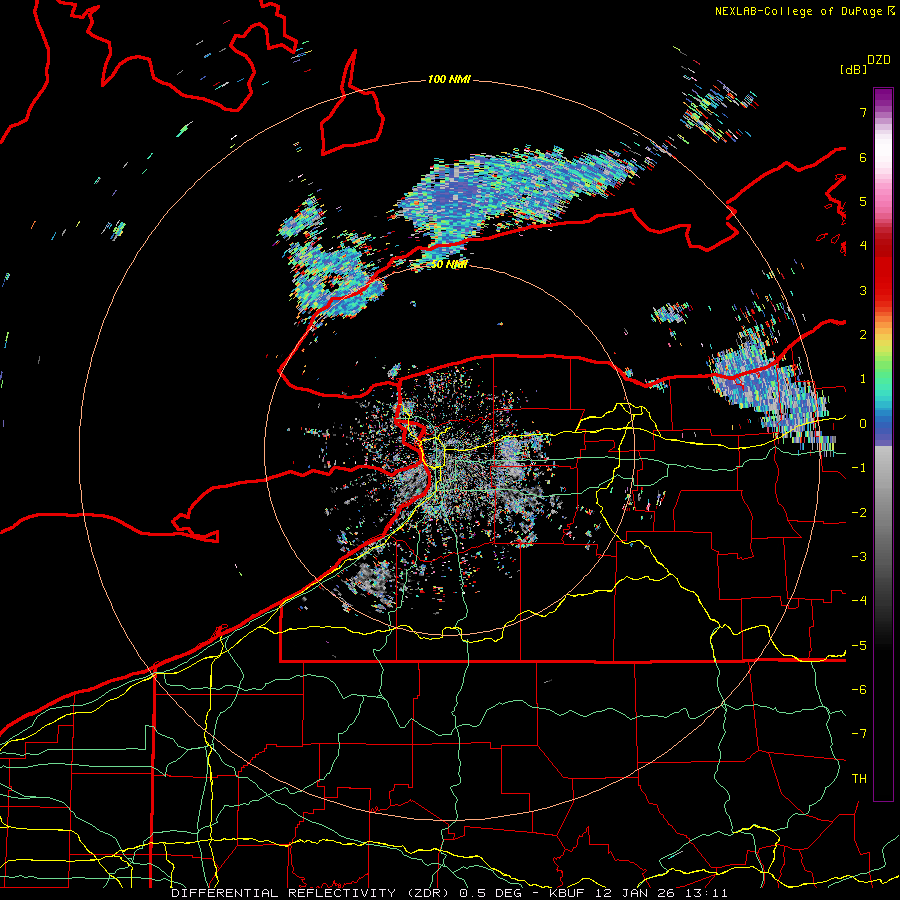This screenshot has width=900, height=900.
Task: Click the scale value -7
Action: click(x=859, y=734)
